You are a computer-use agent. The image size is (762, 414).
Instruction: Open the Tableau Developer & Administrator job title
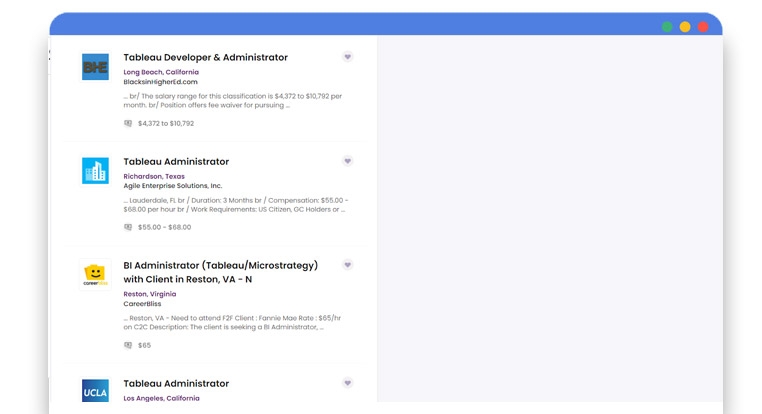pyautogui.click(x=205, y=58)
